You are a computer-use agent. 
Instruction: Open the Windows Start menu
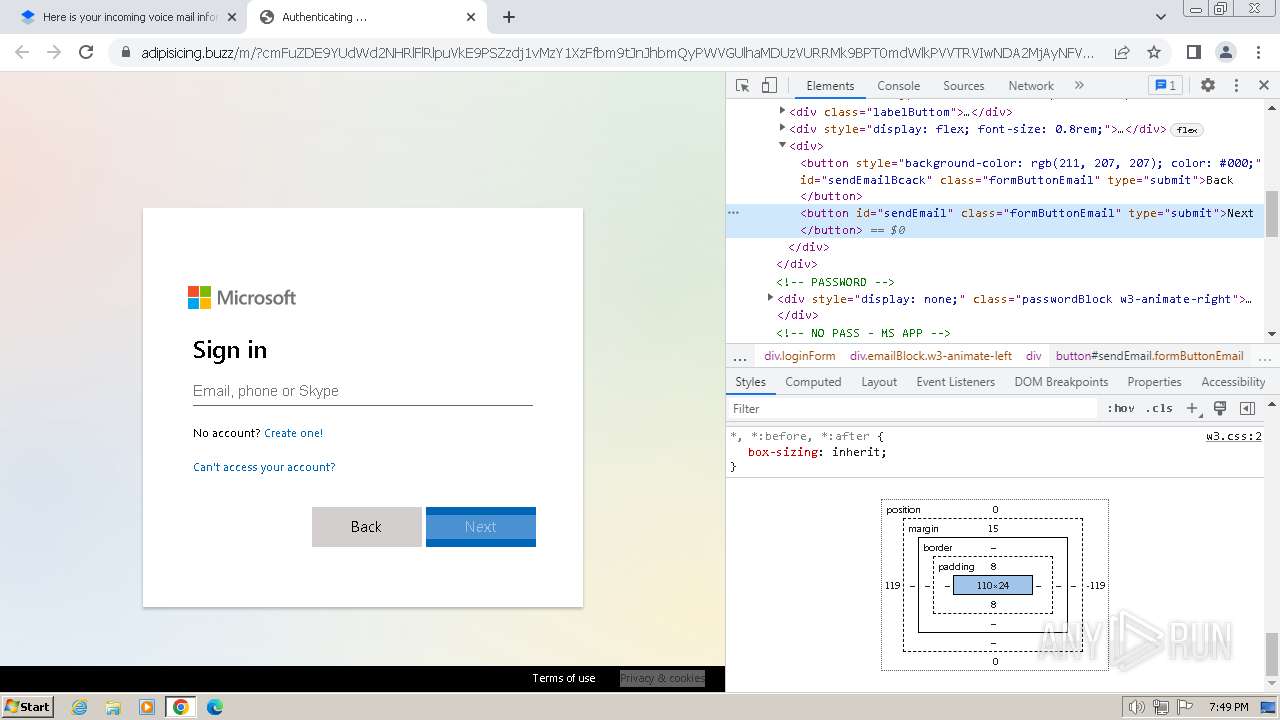[28, 706]
